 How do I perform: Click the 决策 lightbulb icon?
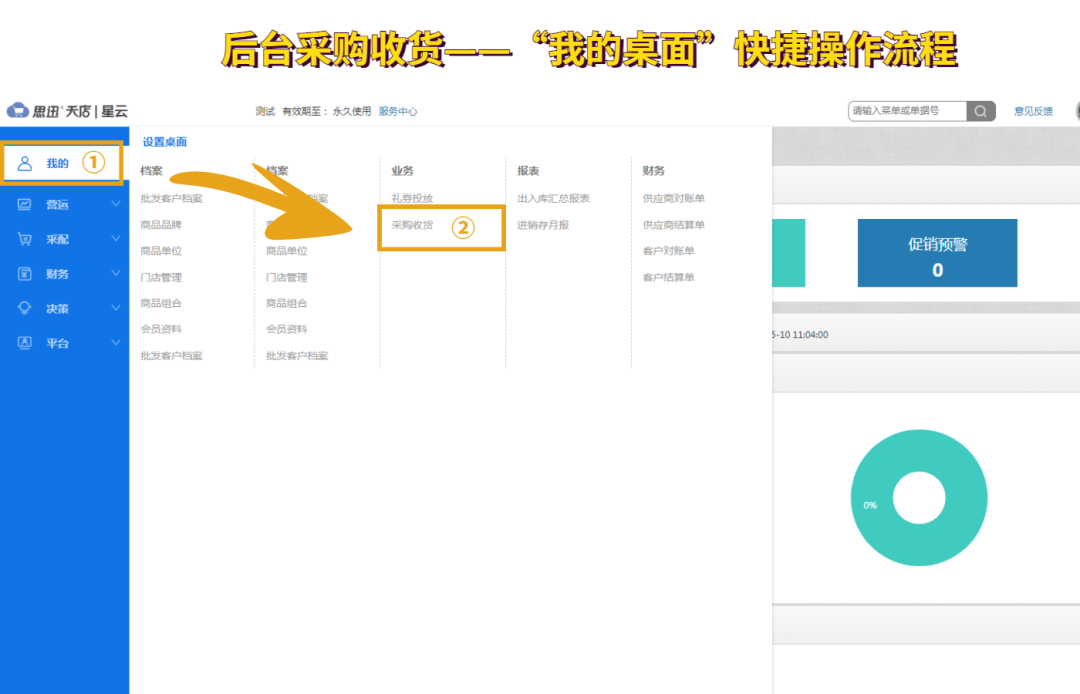click(24, 308)
